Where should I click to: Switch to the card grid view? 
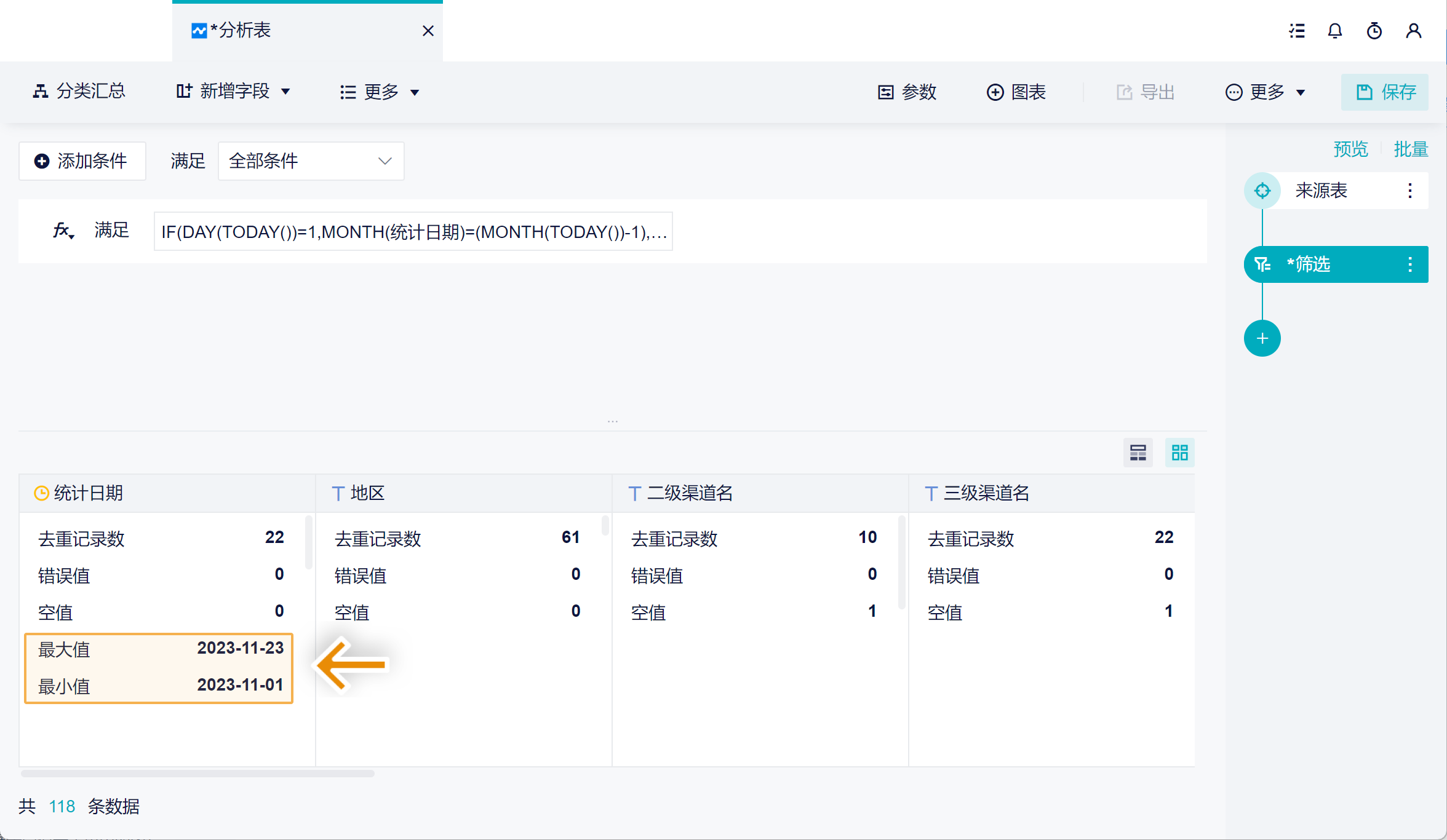click(1179, 453)
